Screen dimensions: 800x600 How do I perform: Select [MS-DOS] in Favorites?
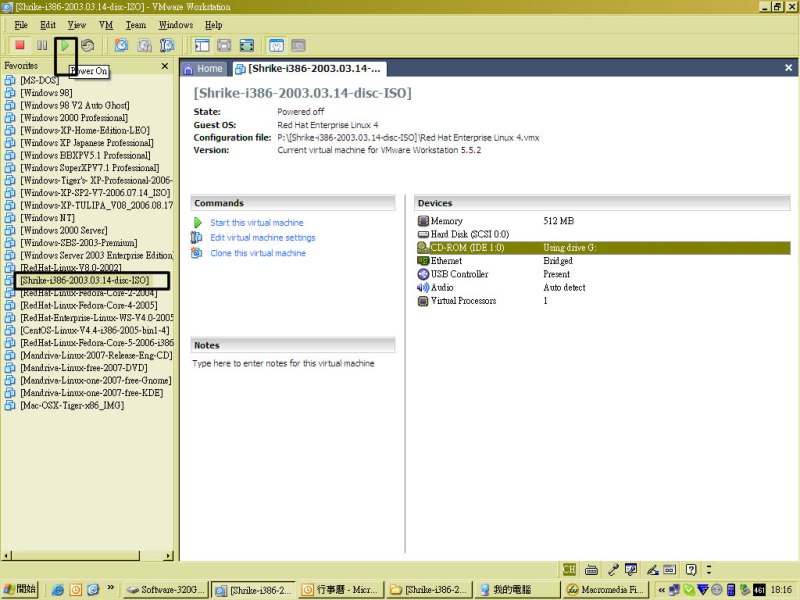coord(39,80)
